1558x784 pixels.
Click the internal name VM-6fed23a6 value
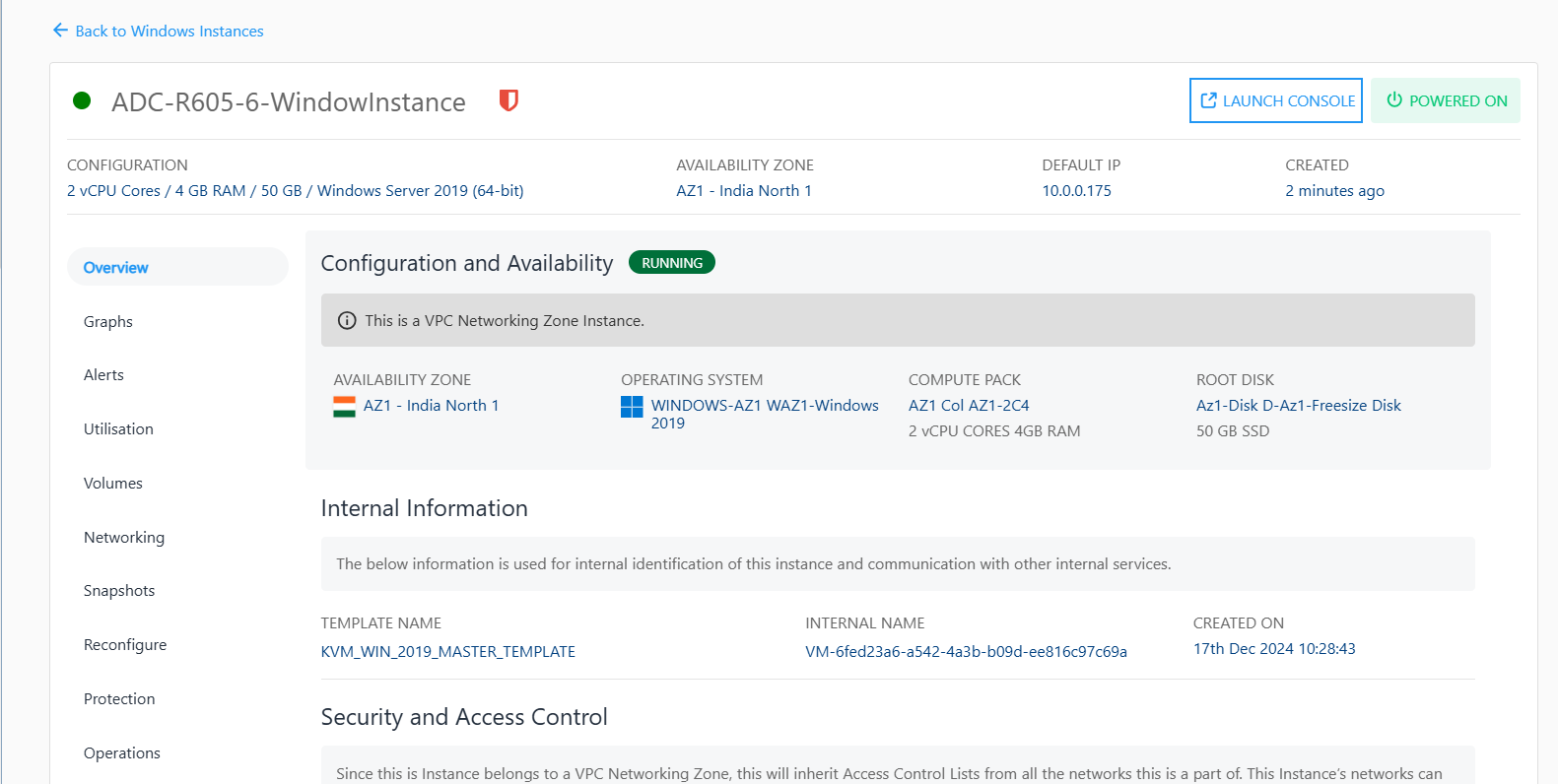coord(966,652)
